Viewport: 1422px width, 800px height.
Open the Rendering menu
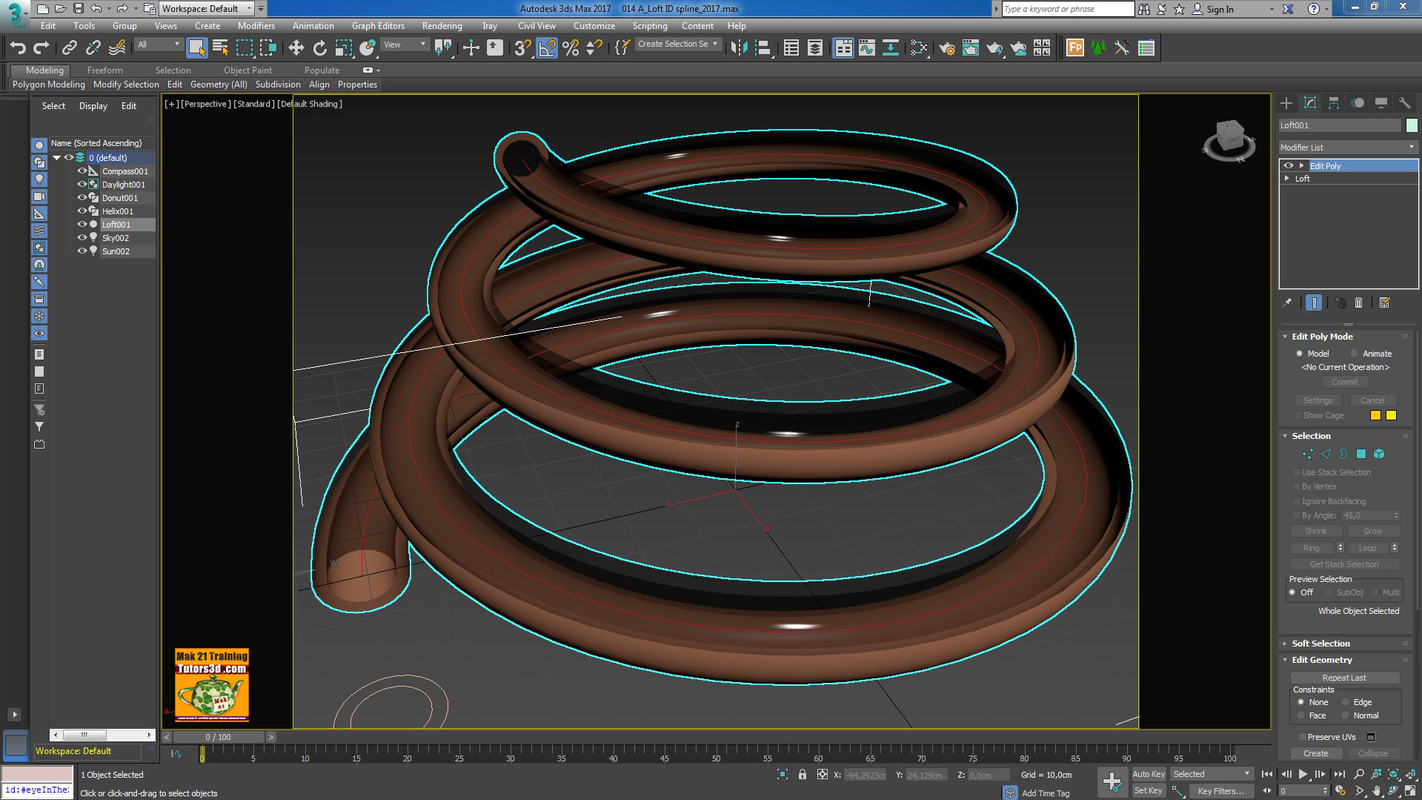tap(440, 25)
